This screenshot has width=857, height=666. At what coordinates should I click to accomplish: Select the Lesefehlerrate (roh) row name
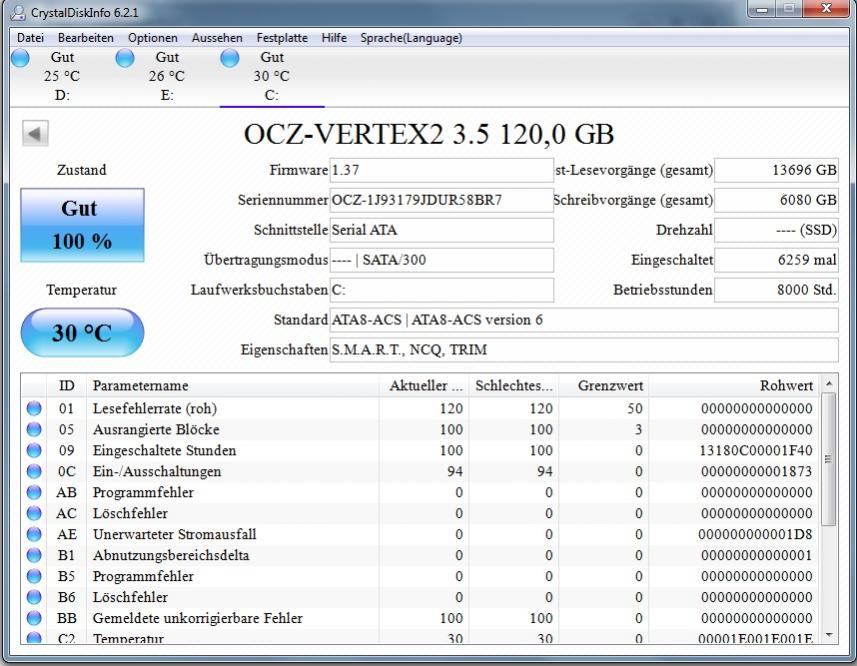[155, 408]
